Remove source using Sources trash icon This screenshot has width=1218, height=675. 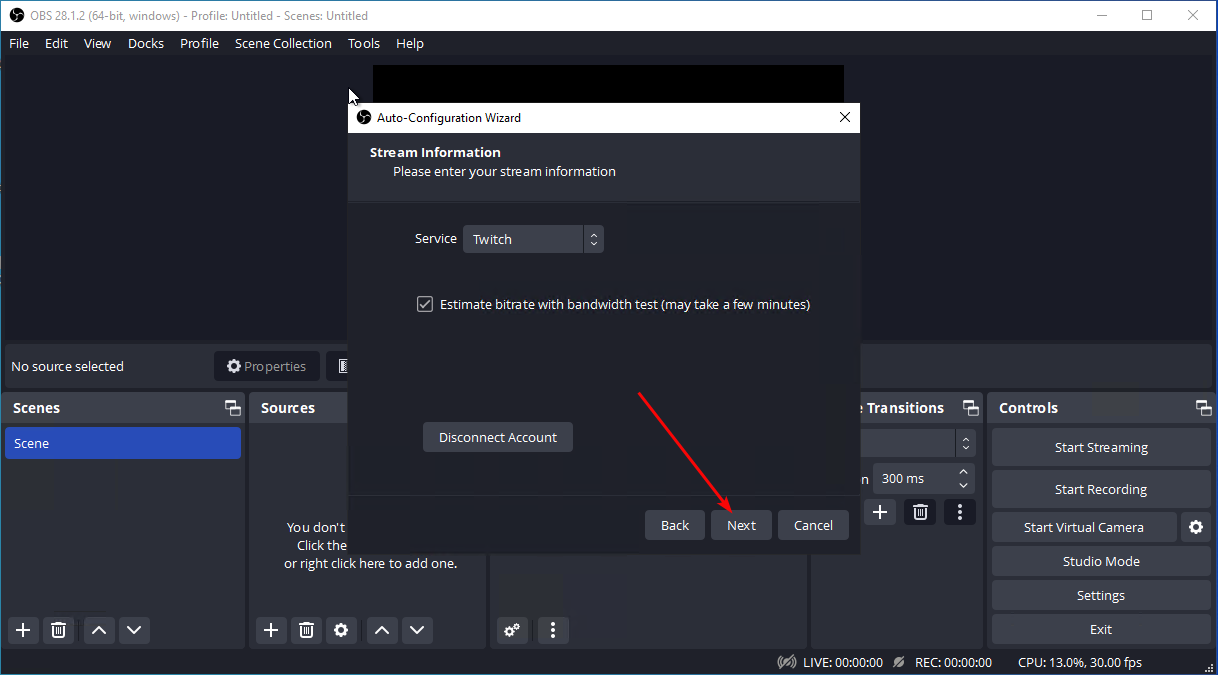point(306,630)
